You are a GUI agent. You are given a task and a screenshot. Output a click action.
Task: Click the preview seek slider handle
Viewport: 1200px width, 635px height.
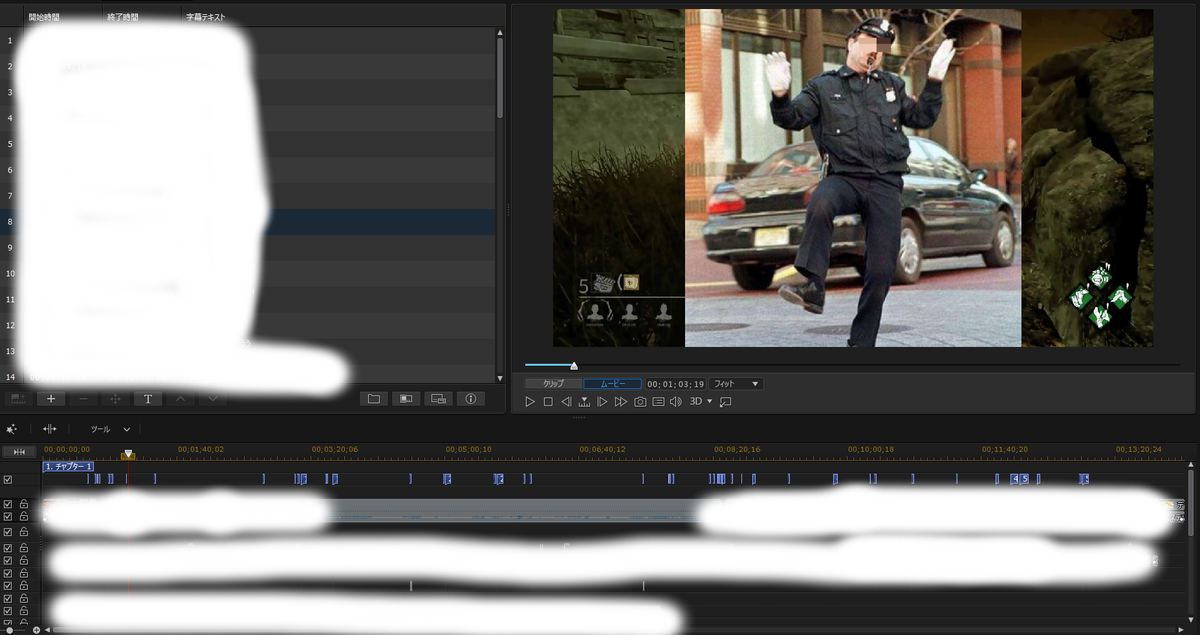[x=574, y=366]
